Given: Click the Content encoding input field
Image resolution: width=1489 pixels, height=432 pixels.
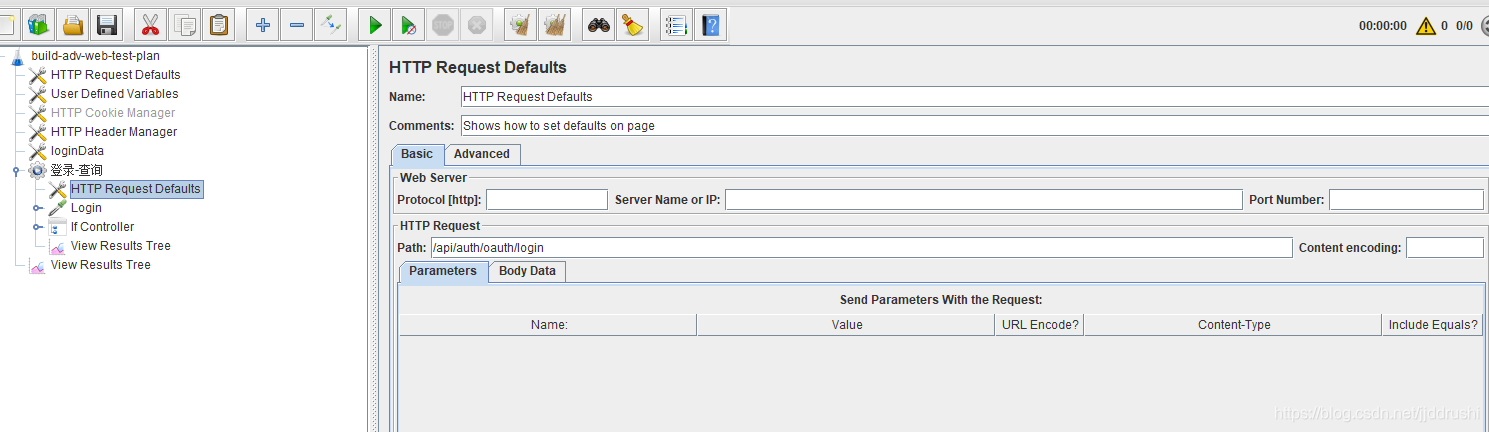Looking at the screenshot, I should pos(1445,247).
